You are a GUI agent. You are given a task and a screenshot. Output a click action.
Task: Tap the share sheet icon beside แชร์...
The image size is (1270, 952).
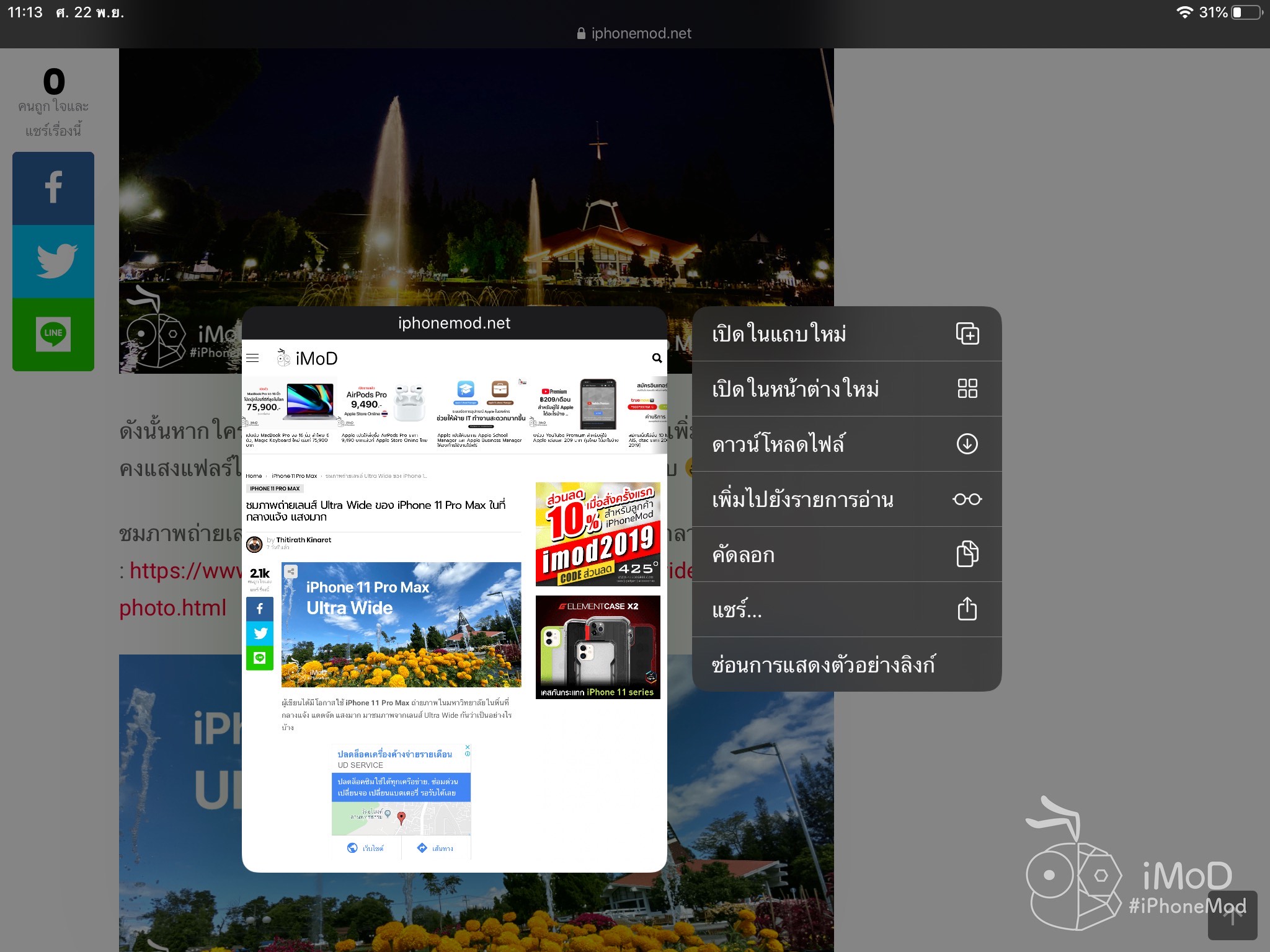click(x=967, y=610)
